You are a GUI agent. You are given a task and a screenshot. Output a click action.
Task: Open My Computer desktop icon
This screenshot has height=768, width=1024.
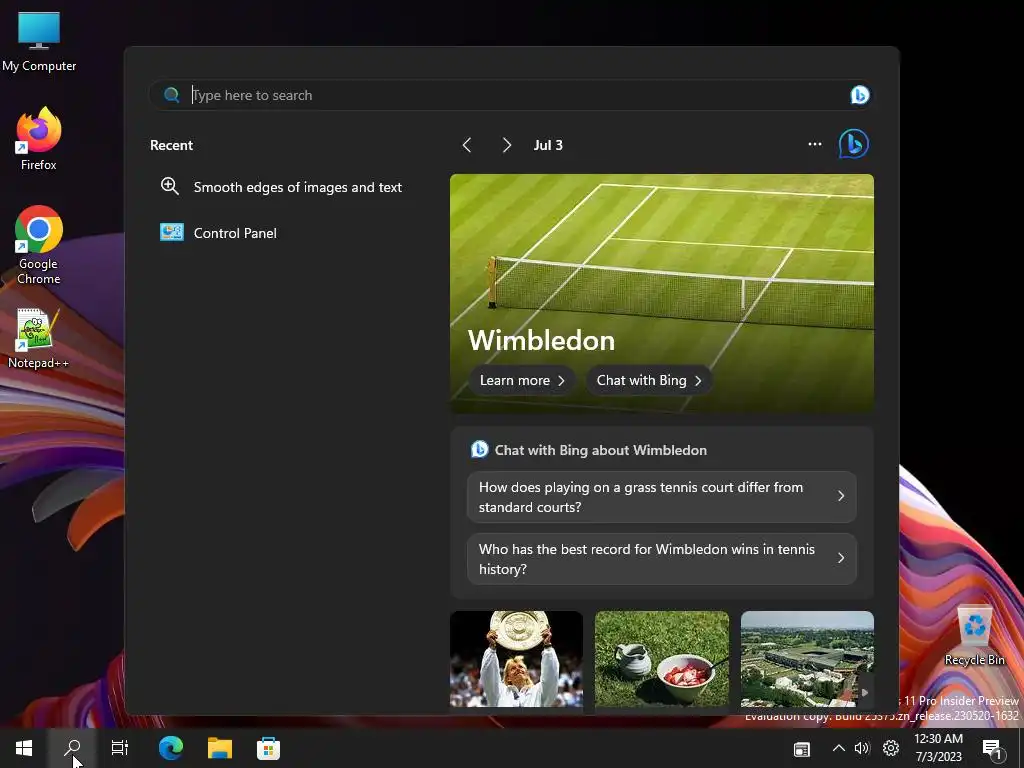(39, 42)
